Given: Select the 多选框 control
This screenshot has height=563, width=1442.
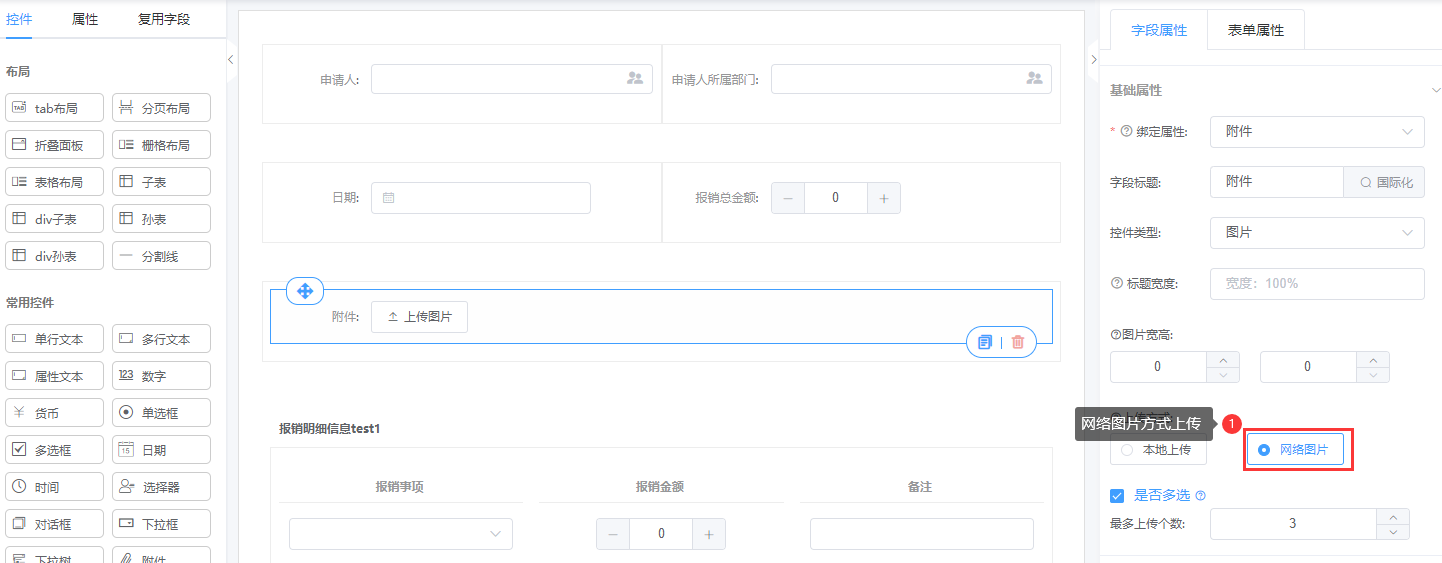Looking at the screenshot, I should (54, 450).
